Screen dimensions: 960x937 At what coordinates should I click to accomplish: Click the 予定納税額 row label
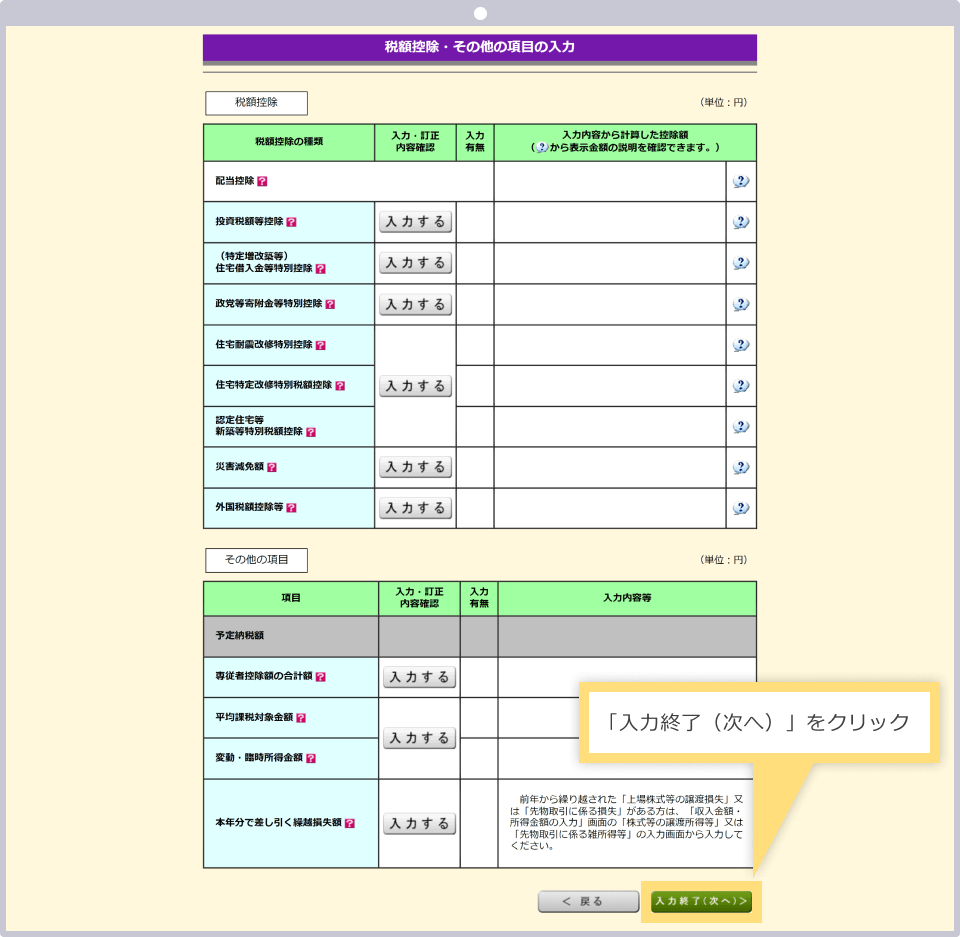click(239, 636)
